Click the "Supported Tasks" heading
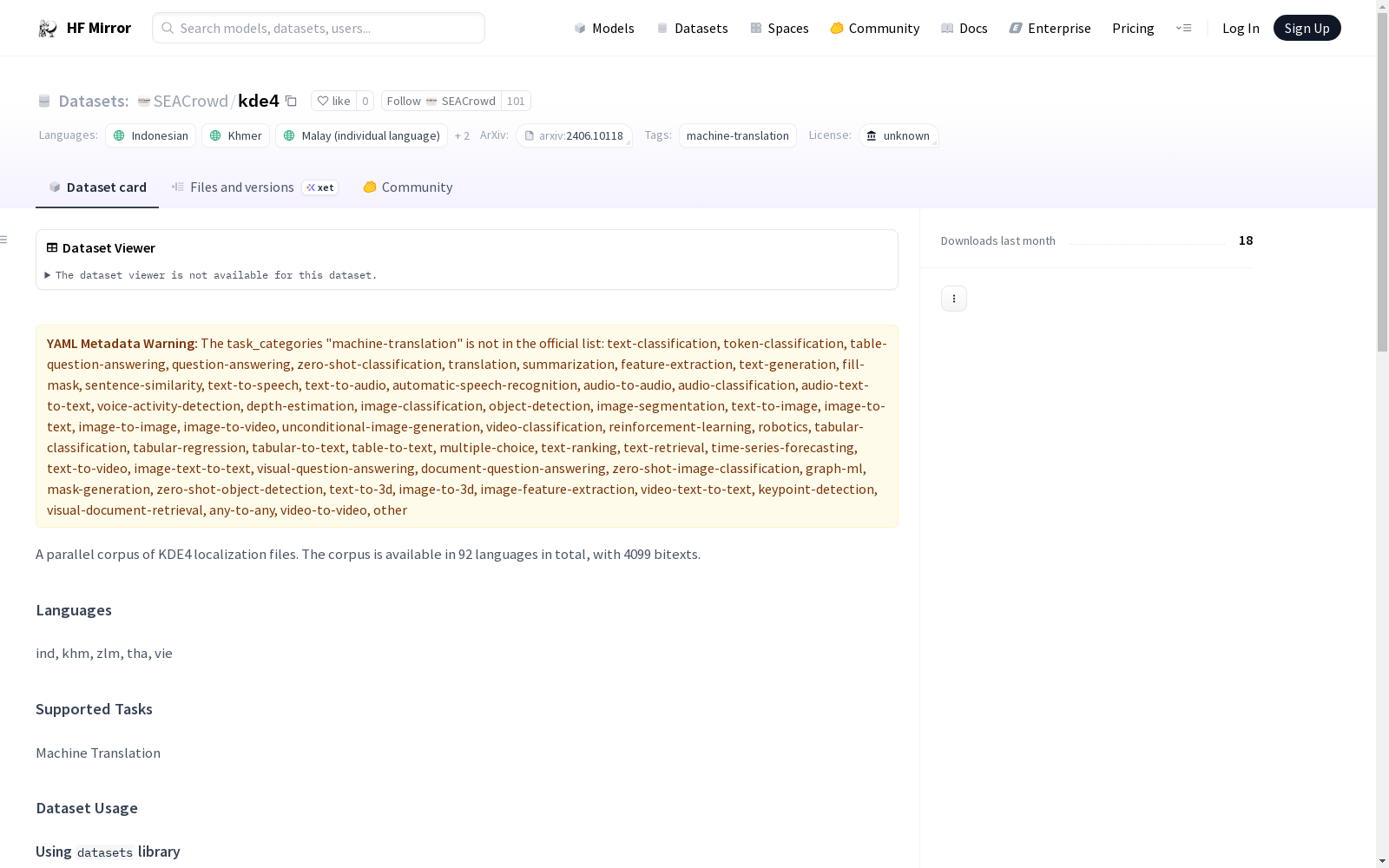Image resolution: width=1389 pixels, height=868 pixels. point(94,709)
